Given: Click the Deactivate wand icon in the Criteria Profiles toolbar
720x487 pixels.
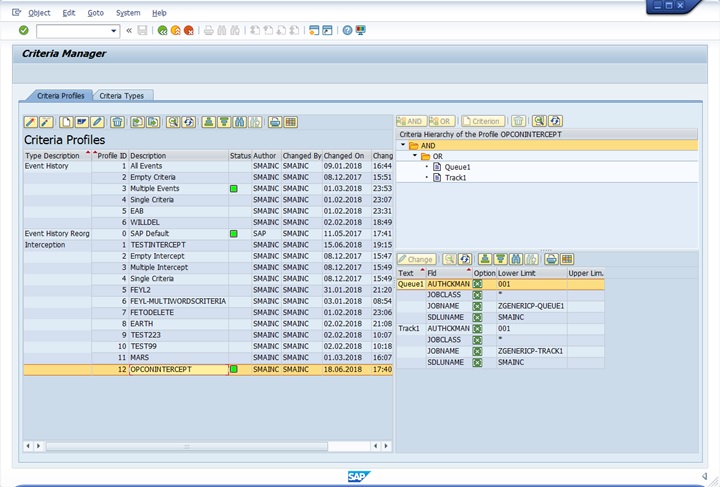Looking at the screenshot, I should coord(46,122).
